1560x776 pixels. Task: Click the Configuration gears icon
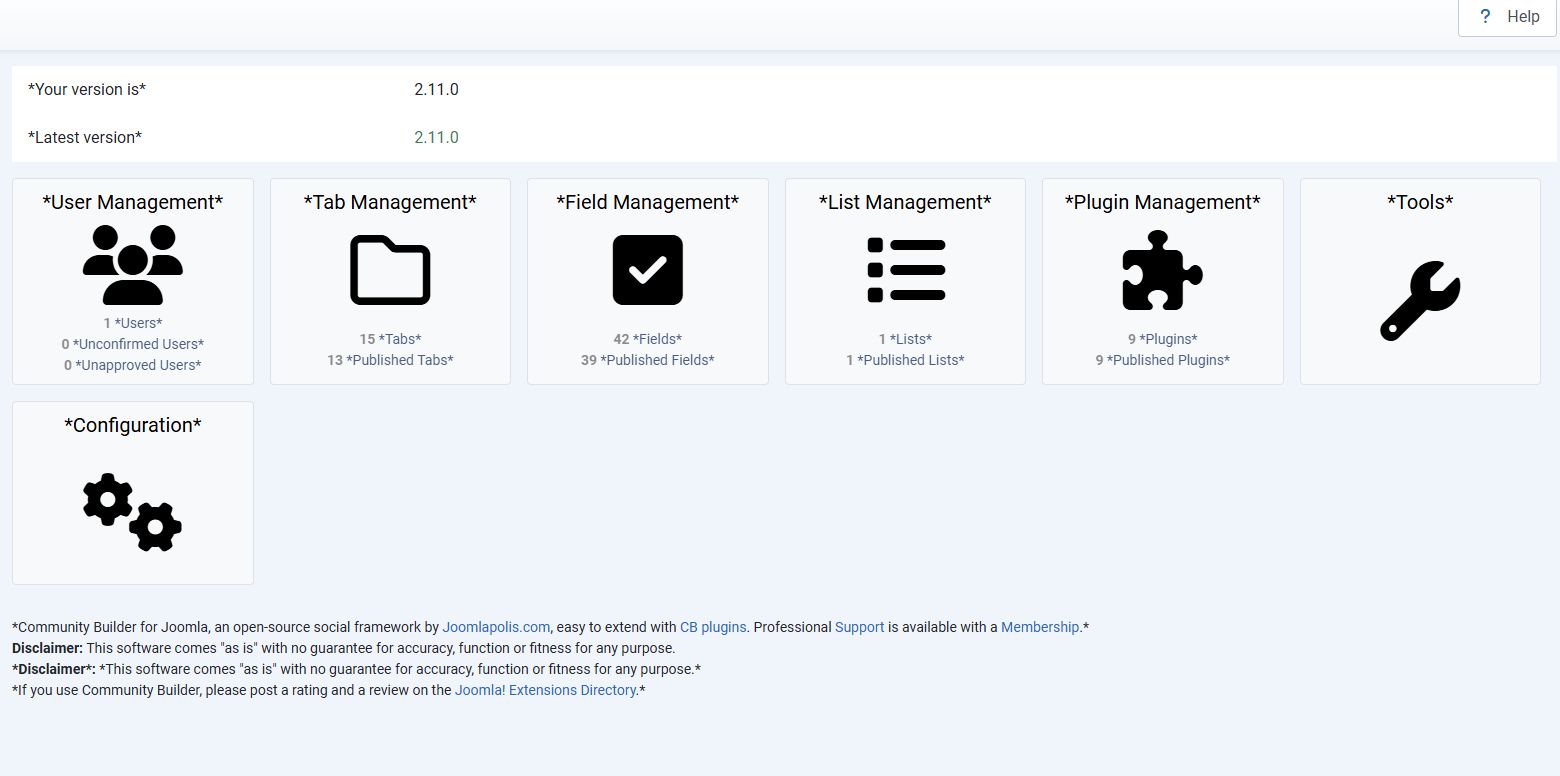[133, 512]
